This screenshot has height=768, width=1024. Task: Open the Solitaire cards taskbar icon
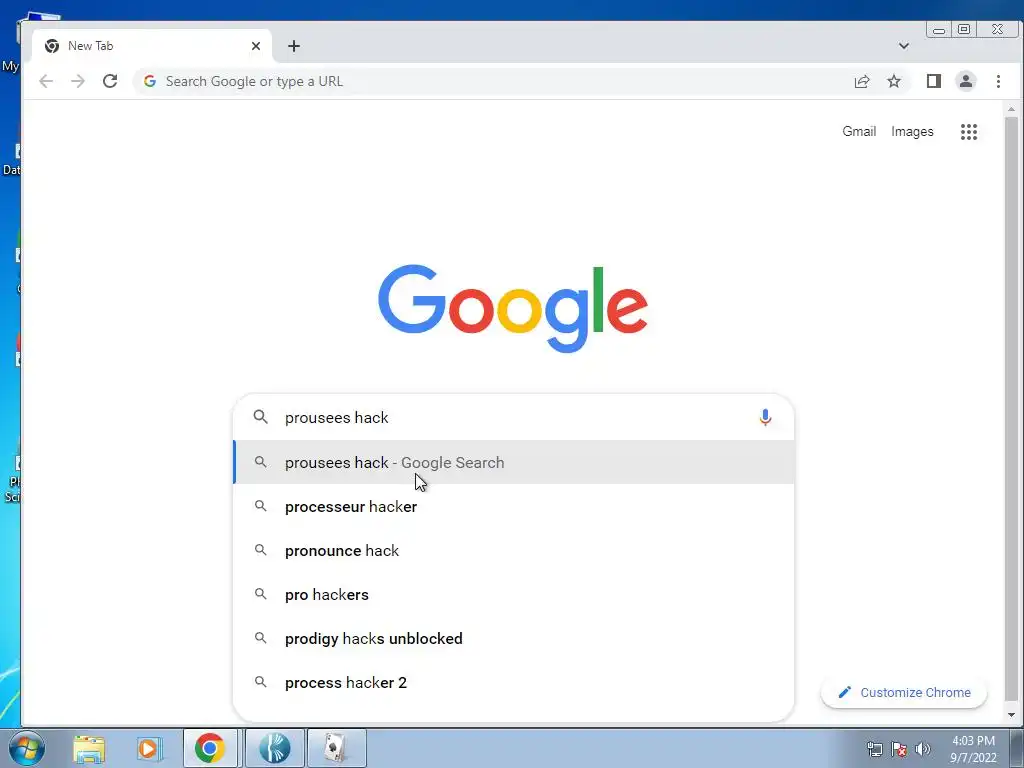coord(336,748)
